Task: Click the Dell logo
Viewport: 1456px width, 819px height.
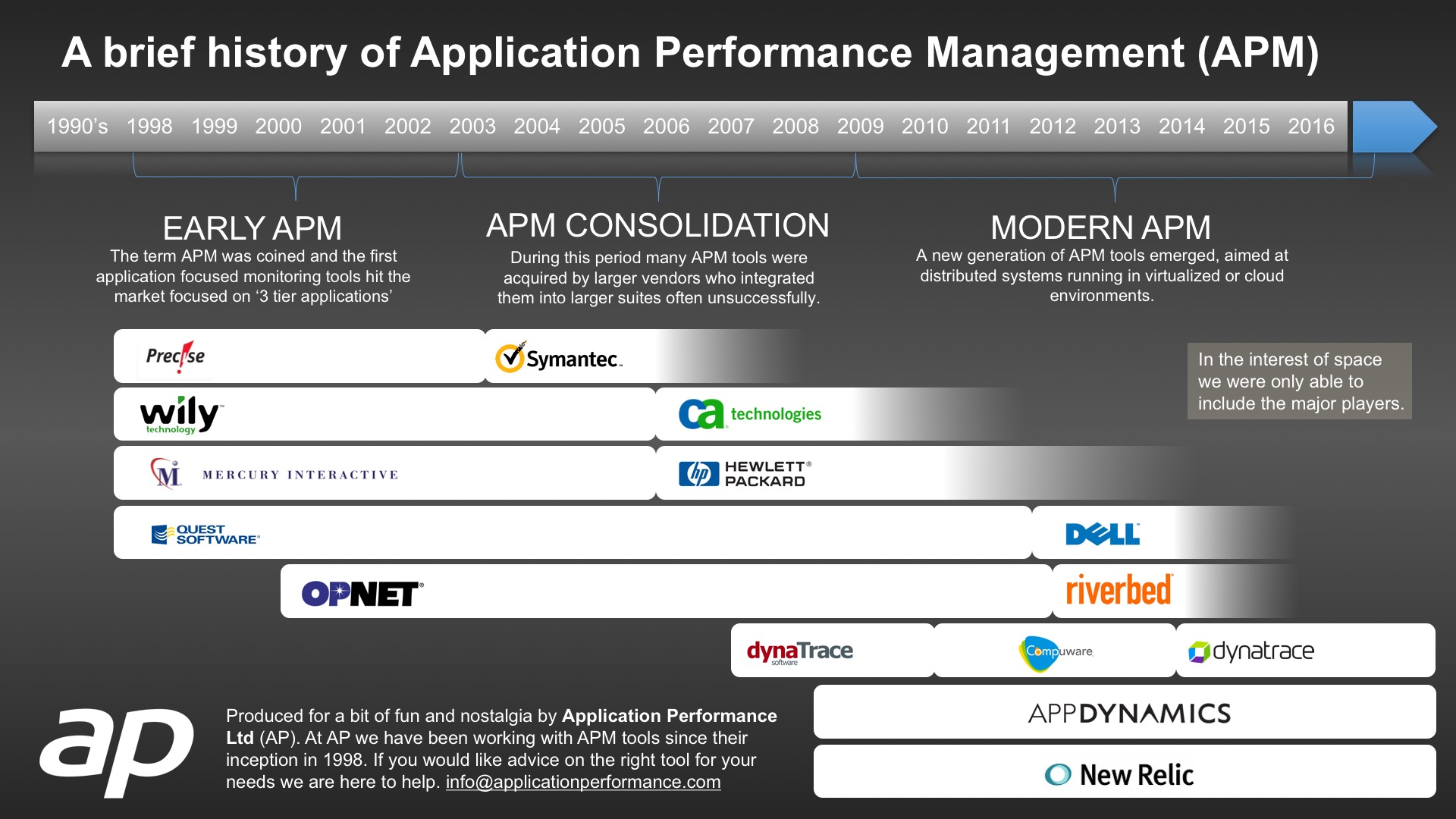Action: pos(1102,534)
